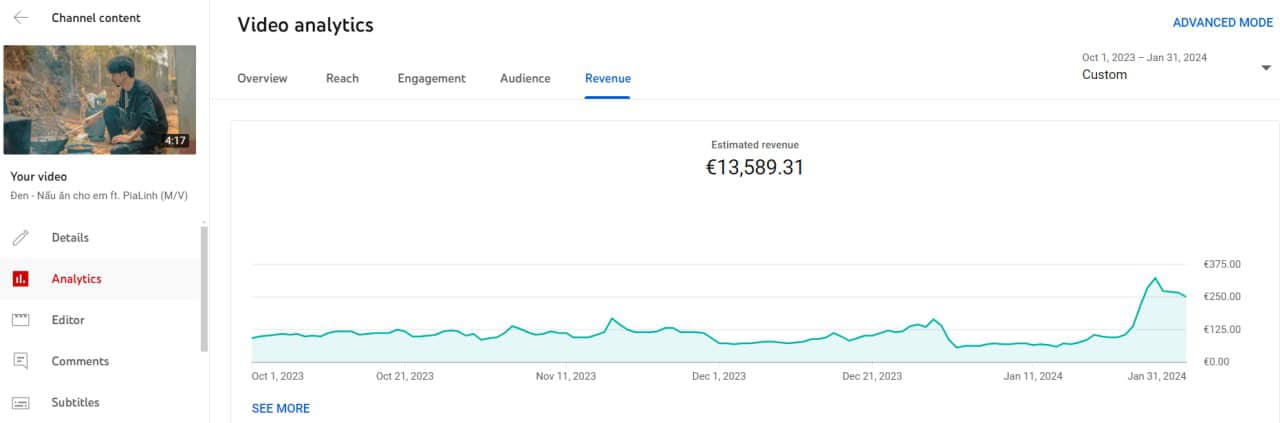Click the revenue peak on the chart line
Viewport: 1280px width, 423px height.
pyautogui.click(x=1155, y=278)
